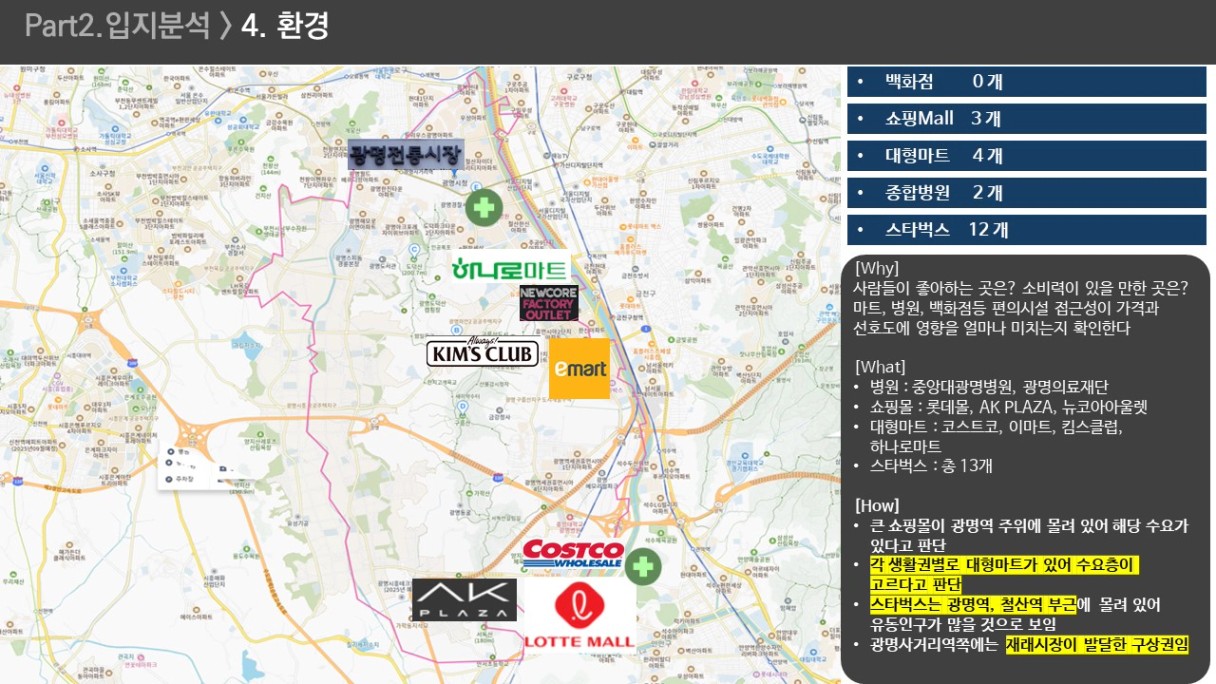
Task: Click the slide title '4. 환경'
Action: pos(285,26)
